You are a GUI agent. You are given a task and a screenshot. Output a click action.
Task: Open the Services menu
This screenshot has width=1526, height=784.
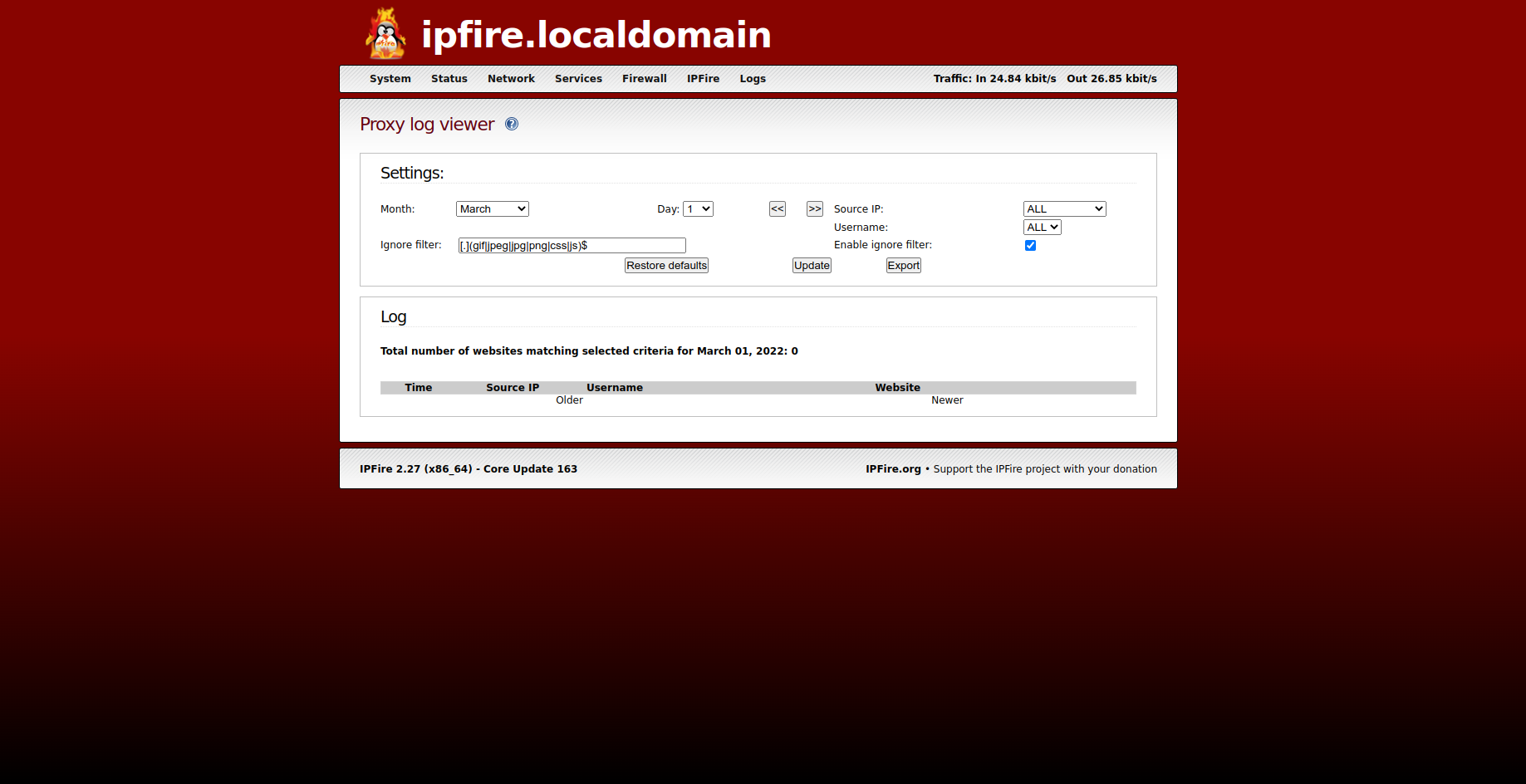[578, 79]
